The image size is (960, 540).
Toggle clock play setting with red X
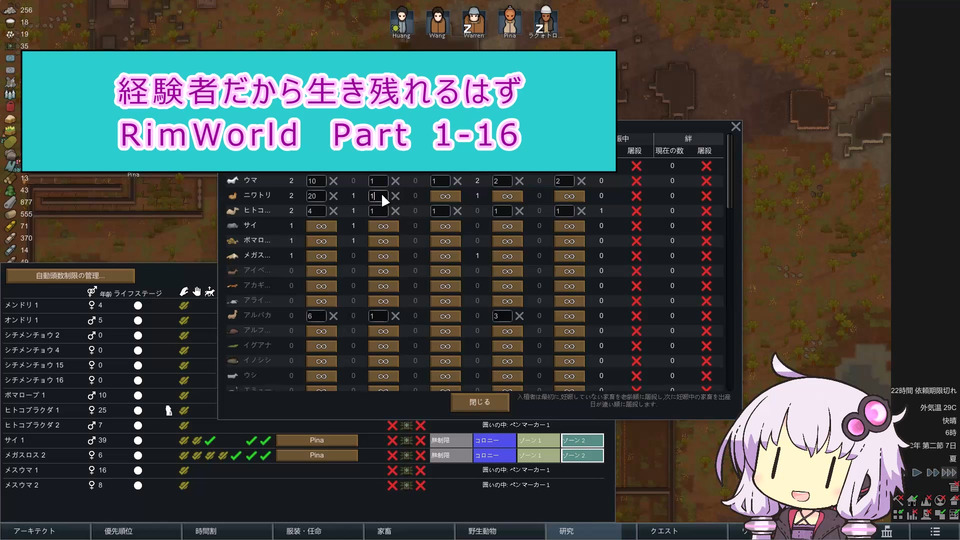tap(942, 501)
